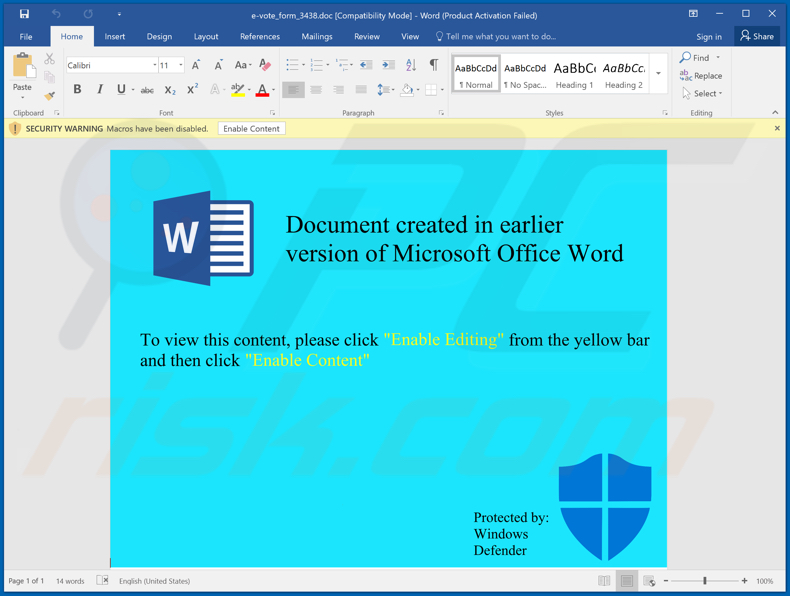Viewport: 790px width, 596px height.
Task: Undo using the quick access toolbar arrow
Action: click(56, 14)
